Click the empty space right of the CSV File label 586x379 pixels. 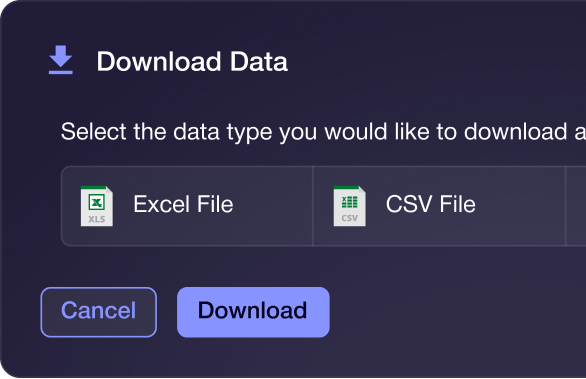tap(520, 206)
